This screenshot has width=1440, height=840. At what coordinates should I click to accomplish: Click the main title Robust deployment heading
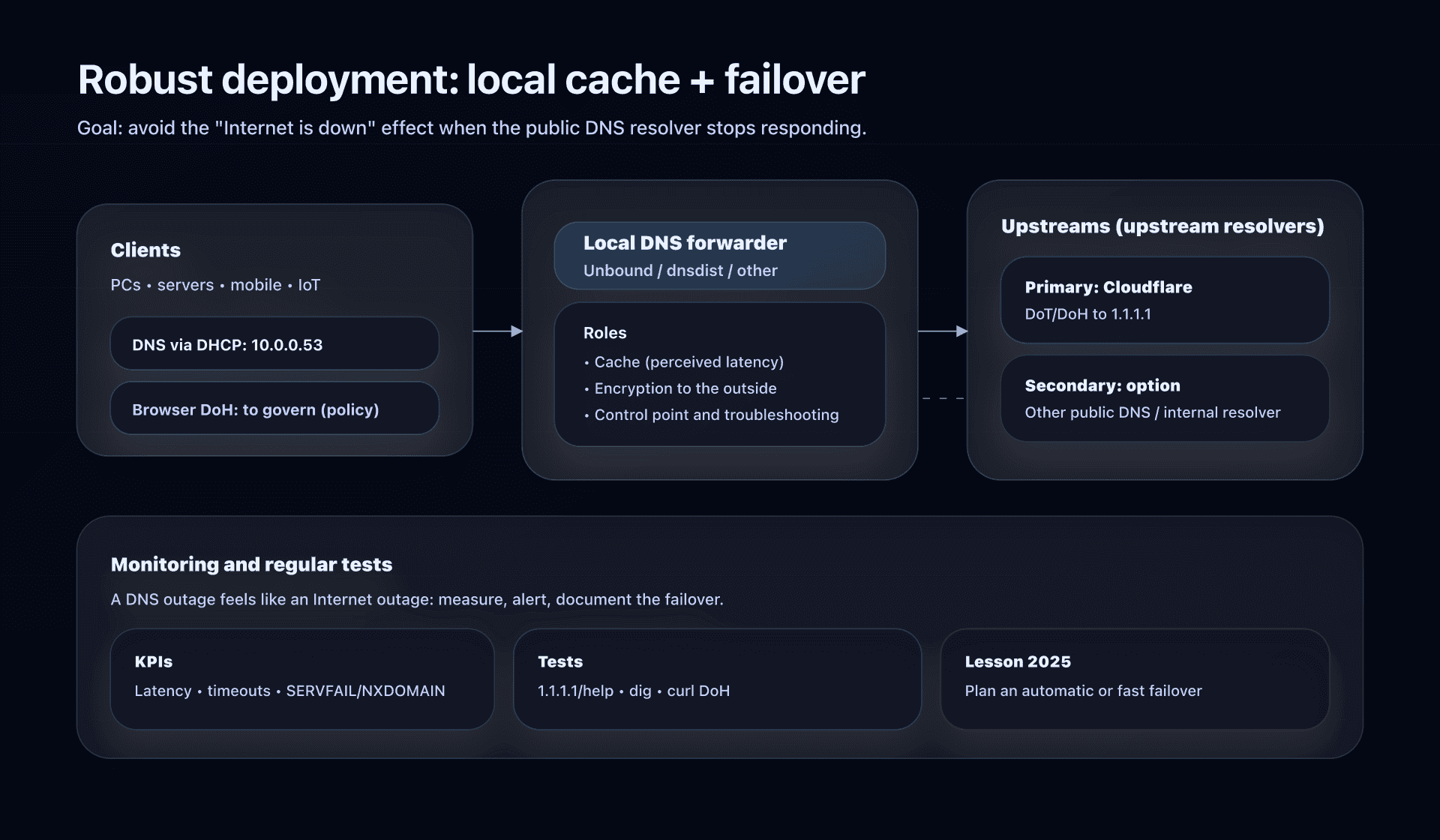tap(471, 79)
